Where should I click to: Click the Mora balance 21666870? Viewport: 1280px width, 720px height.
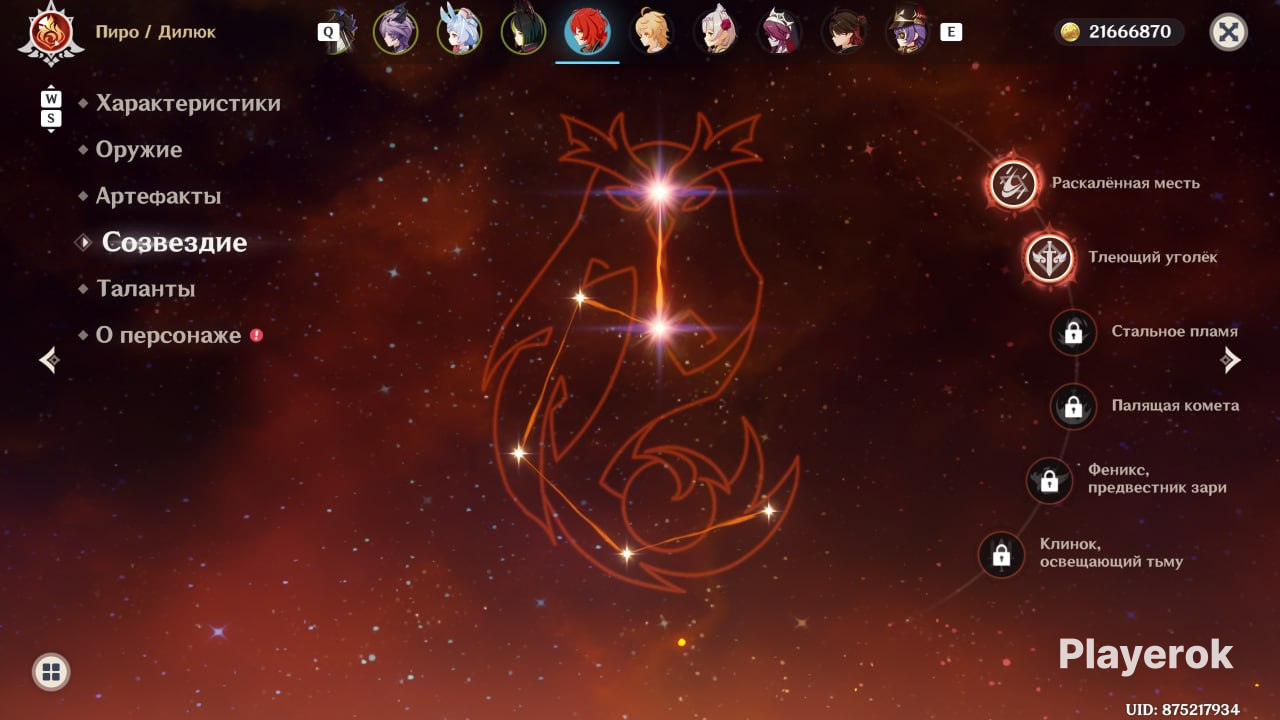1130,32
